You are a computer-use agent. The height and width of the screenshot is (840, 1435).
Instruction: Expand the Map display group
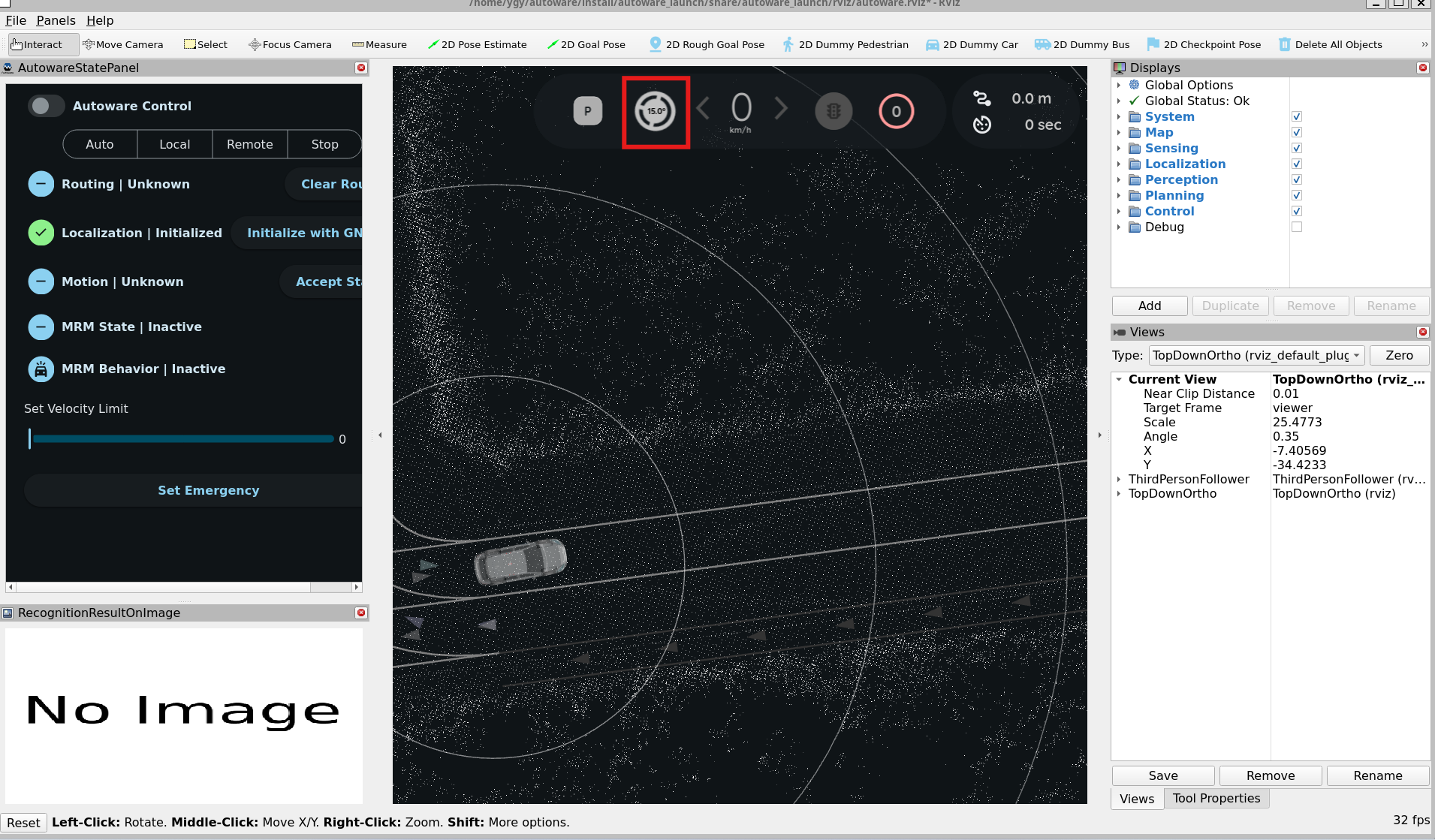tap(1119, 132)
